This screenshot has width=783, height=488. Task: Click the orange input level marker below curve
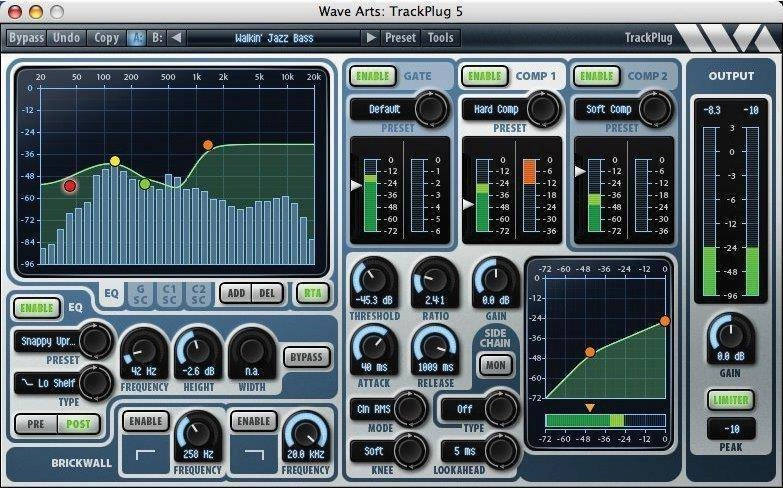[x=590, y=408]
